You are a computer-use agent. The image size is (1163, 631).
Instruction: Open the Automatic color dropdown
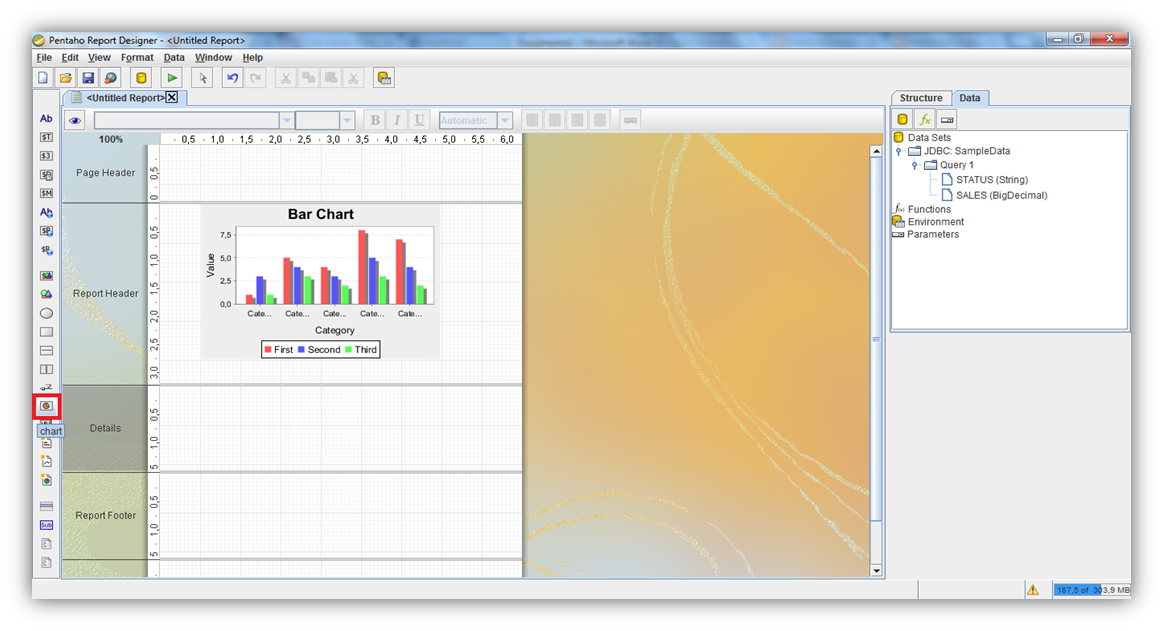[505, 120]
